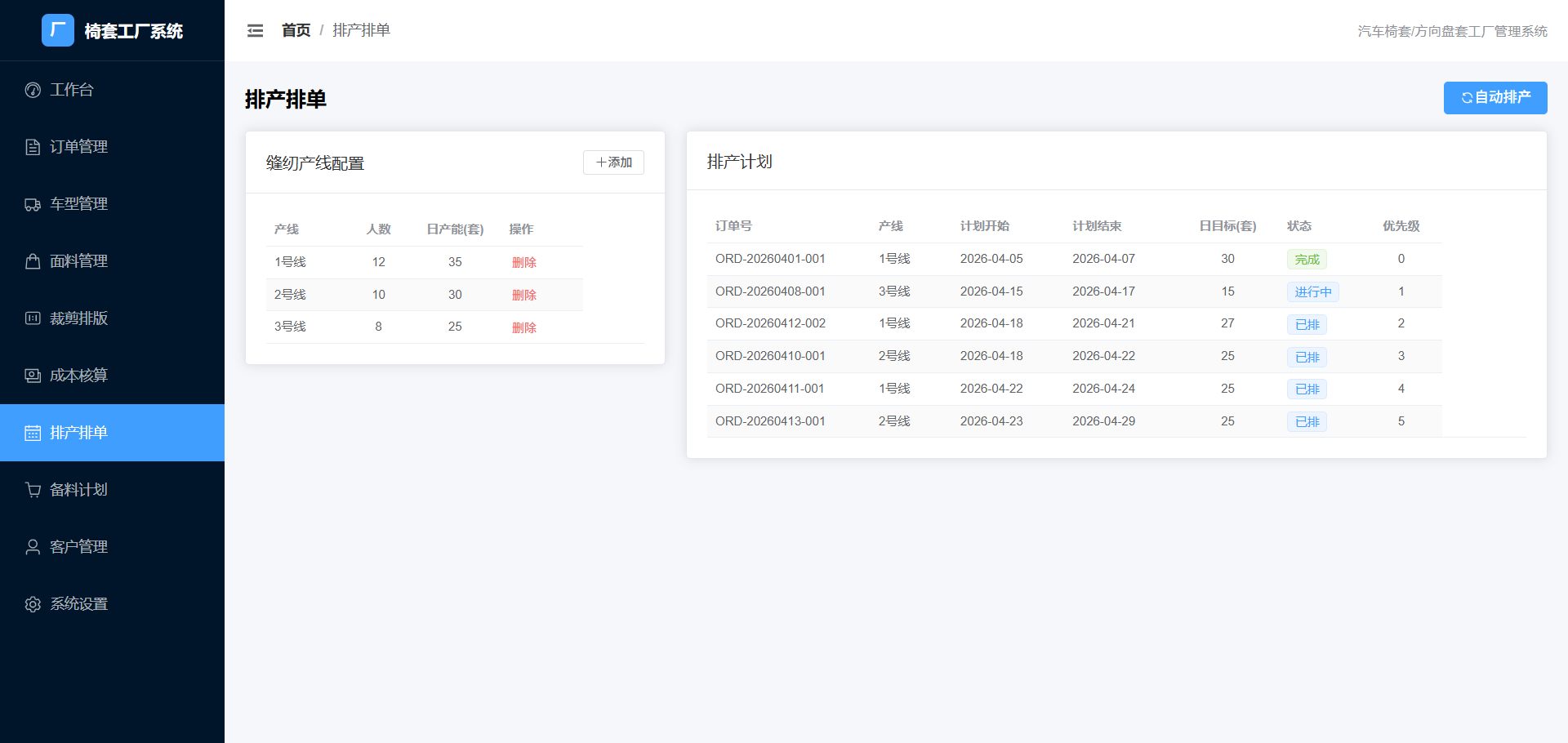Click the 订单管理 document icon
The width and height of the screenshot is (1568, 743).
(x=33, y=147)
